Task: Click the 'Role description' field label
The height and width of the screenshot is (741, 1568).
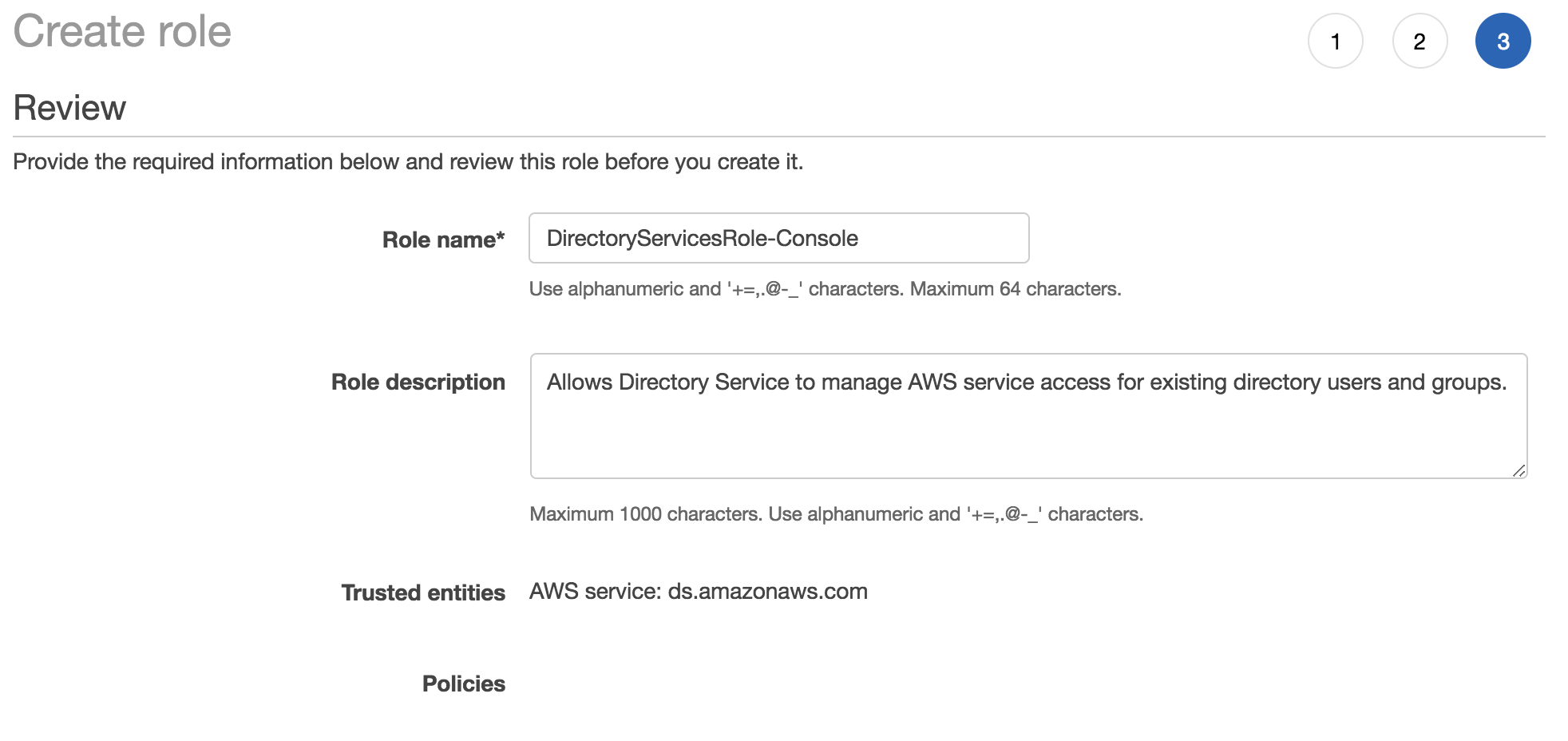Action: click(x=418, y=382)
